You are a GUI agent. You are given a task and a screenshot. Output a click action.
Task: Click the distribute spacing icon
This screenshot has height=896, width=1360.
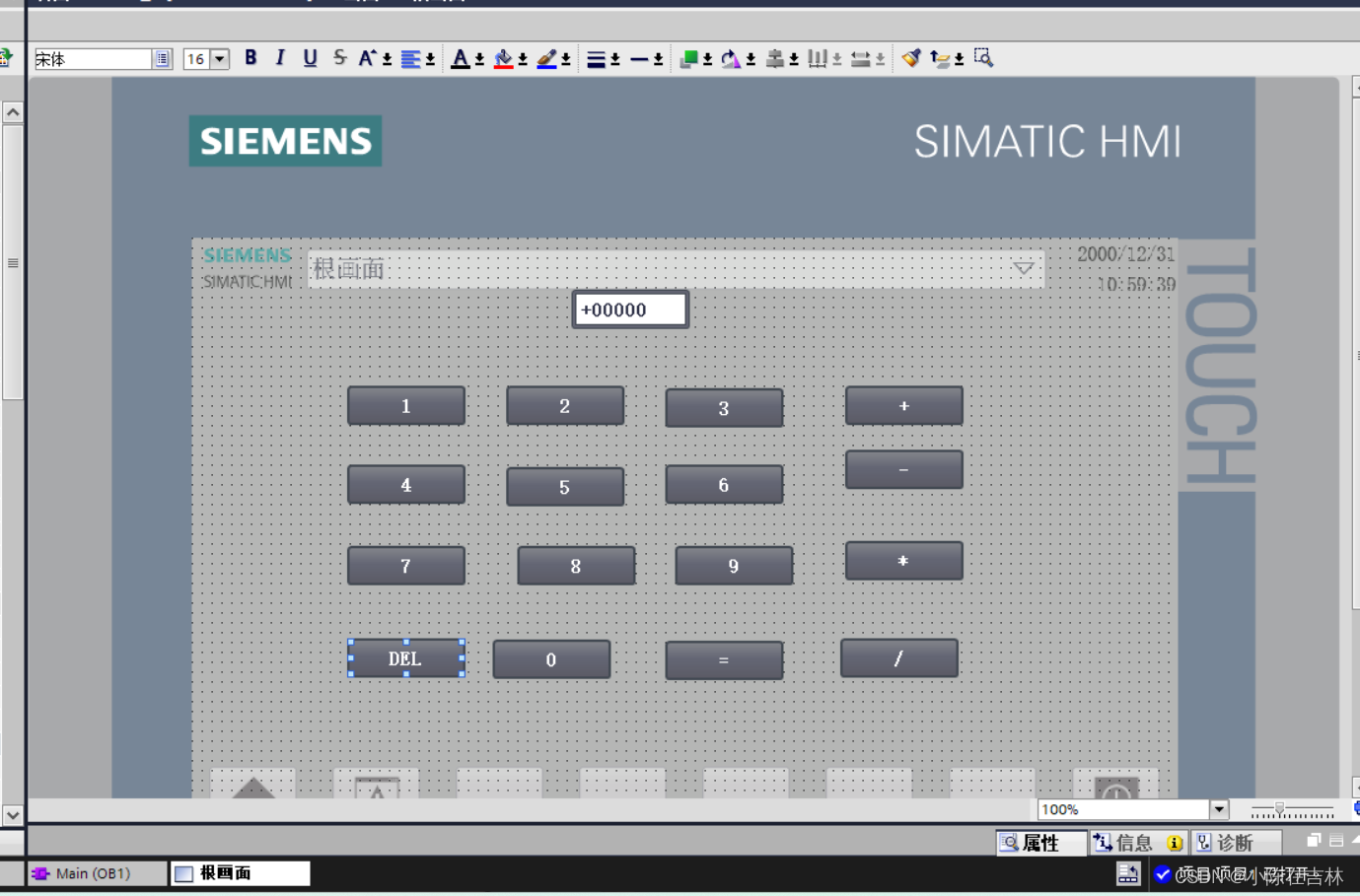coord(817,59)
